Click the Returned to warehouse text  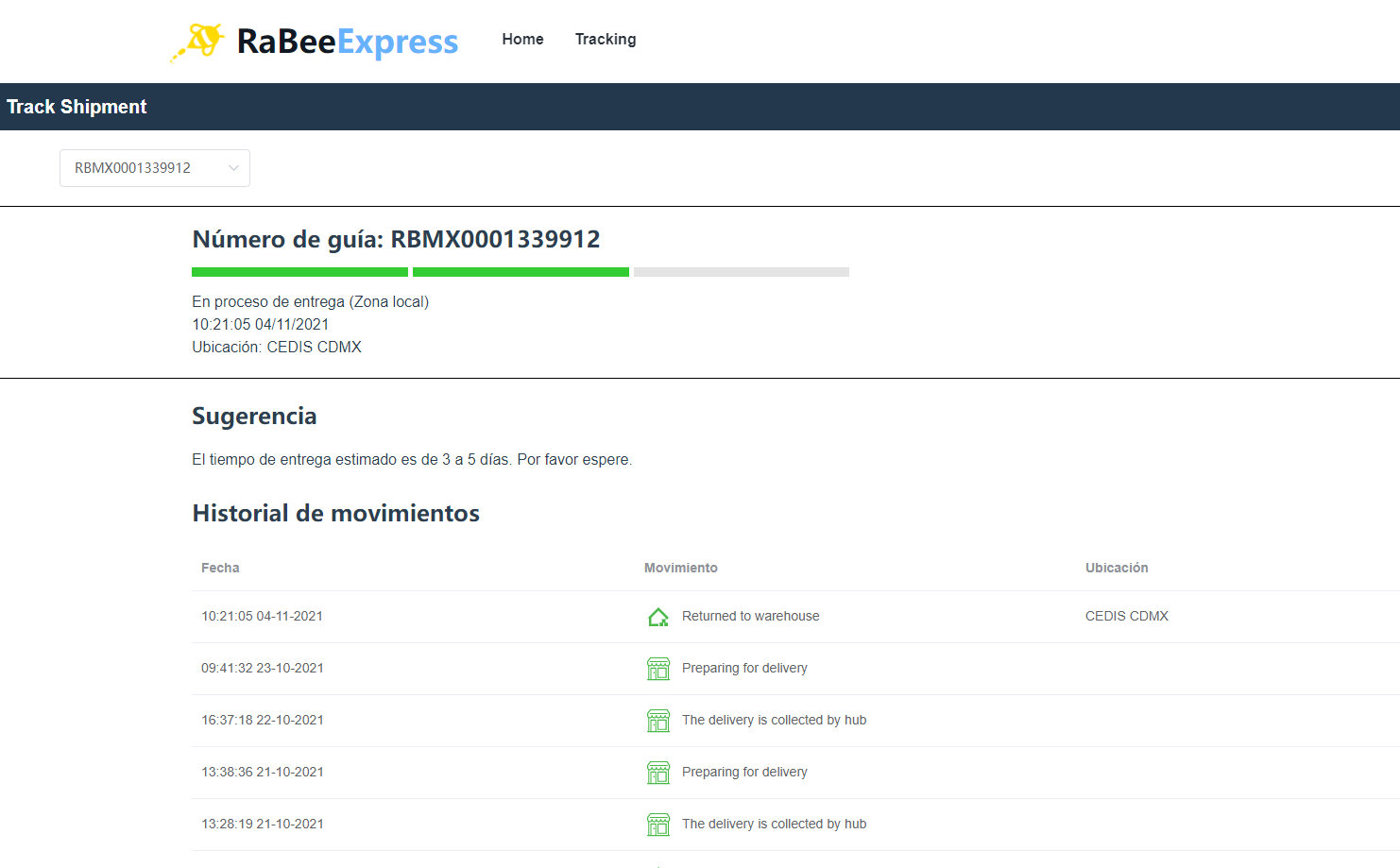[750, 616]
